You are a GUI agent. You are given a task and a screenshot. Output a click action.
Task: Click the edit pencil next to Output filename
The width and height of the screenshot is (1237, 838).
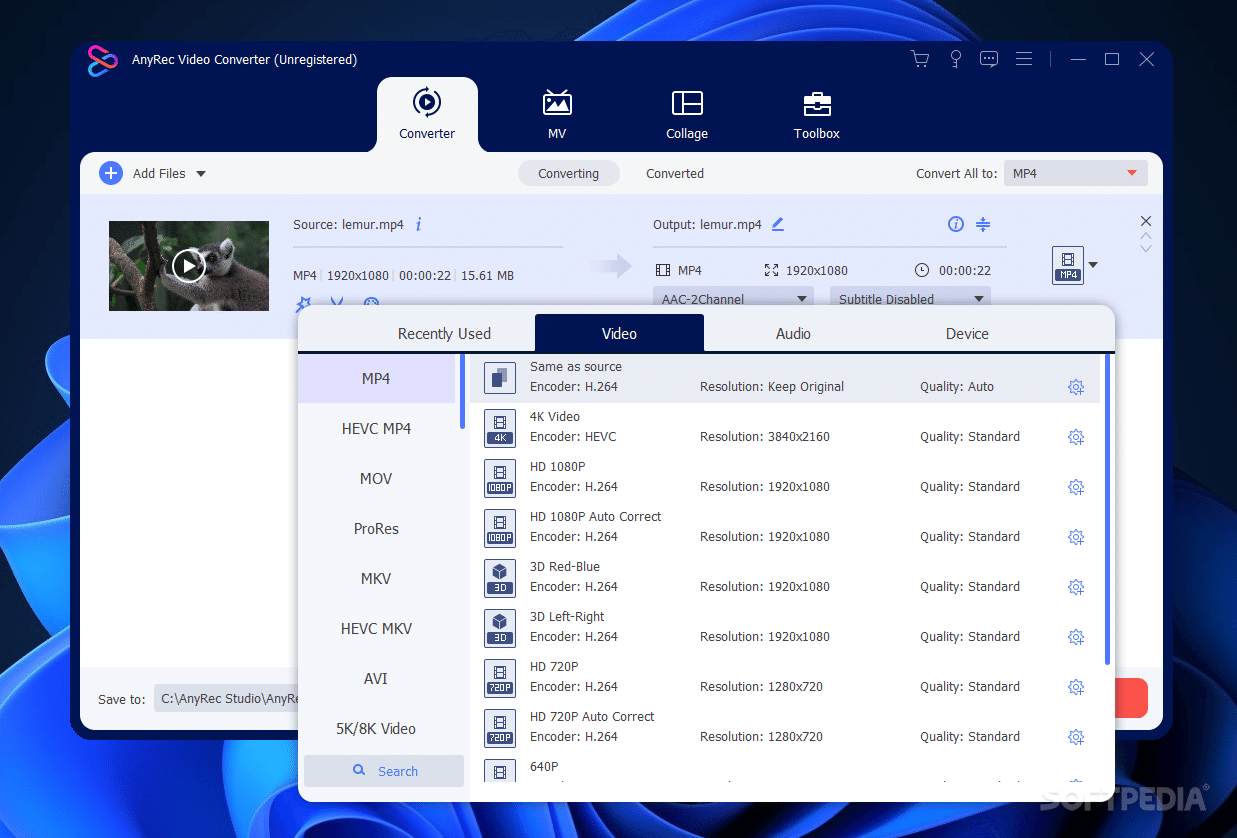tap(778, 224)
